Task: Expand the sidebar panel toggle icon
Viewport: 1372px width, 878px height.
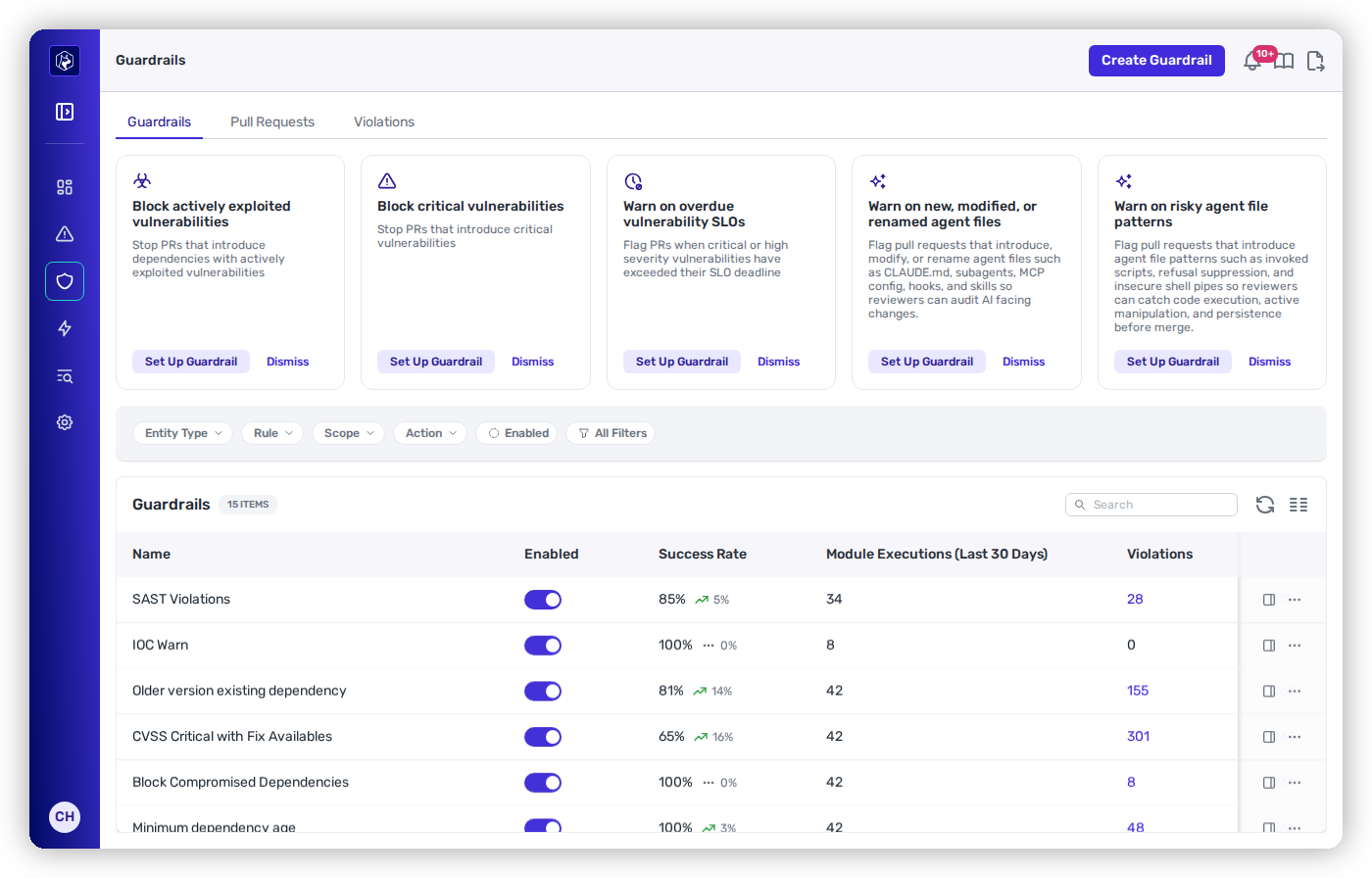Action: [x=65, y=112]
